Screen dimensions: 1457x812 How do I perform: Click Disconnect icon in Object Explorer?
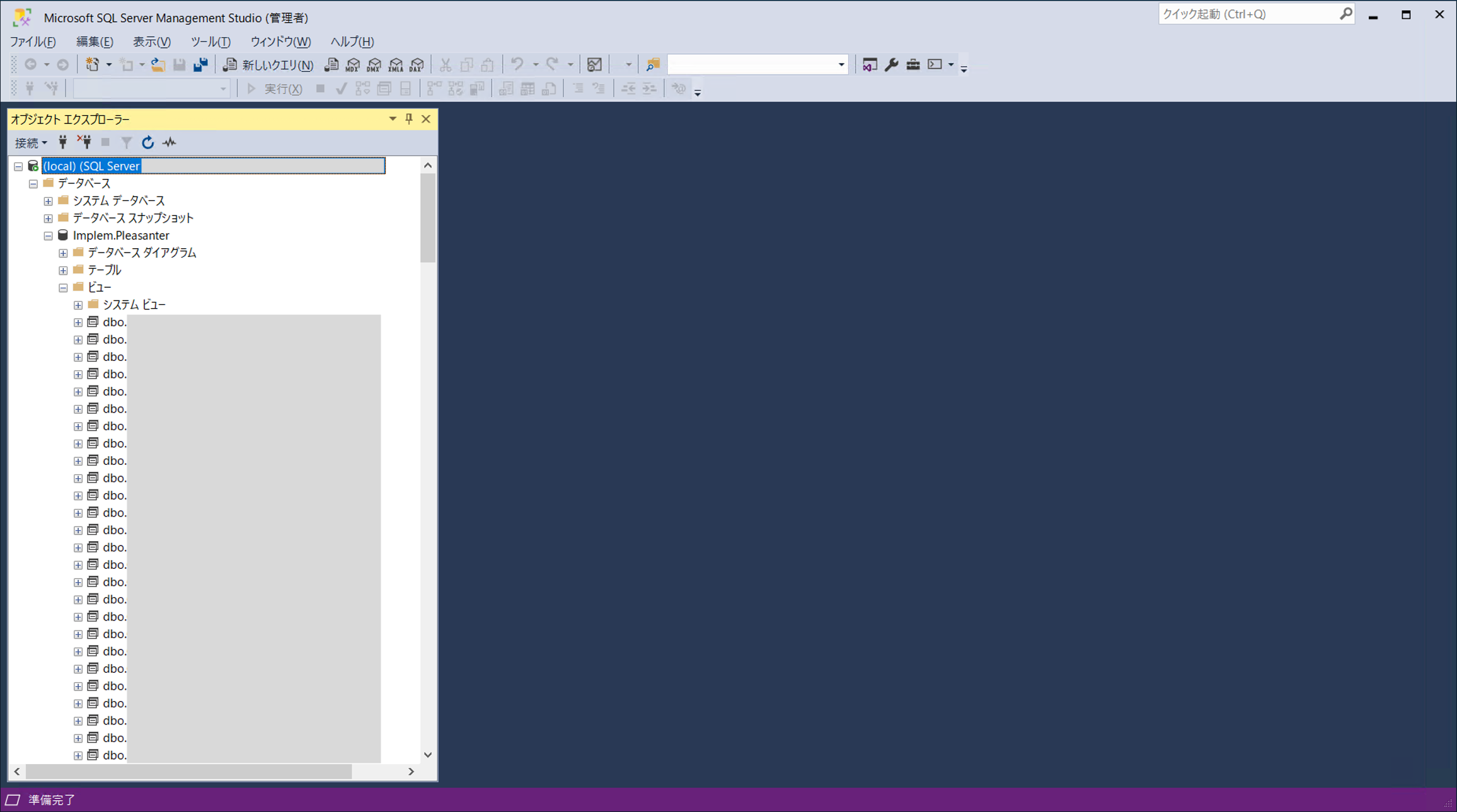pos(84,142)
